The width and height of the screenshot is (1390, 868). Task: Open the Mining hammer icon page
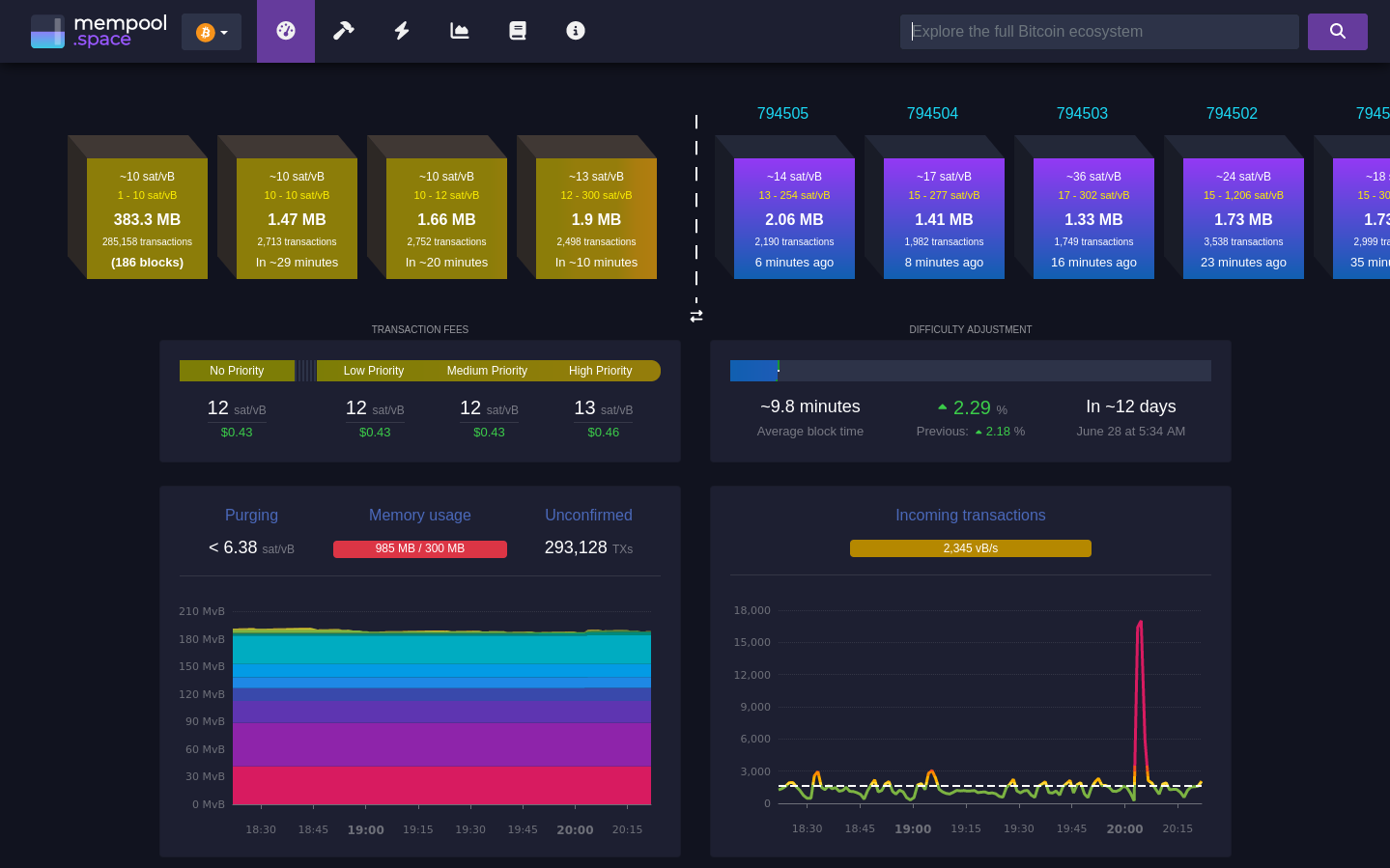pyautogui.click(x=344, y=31)
